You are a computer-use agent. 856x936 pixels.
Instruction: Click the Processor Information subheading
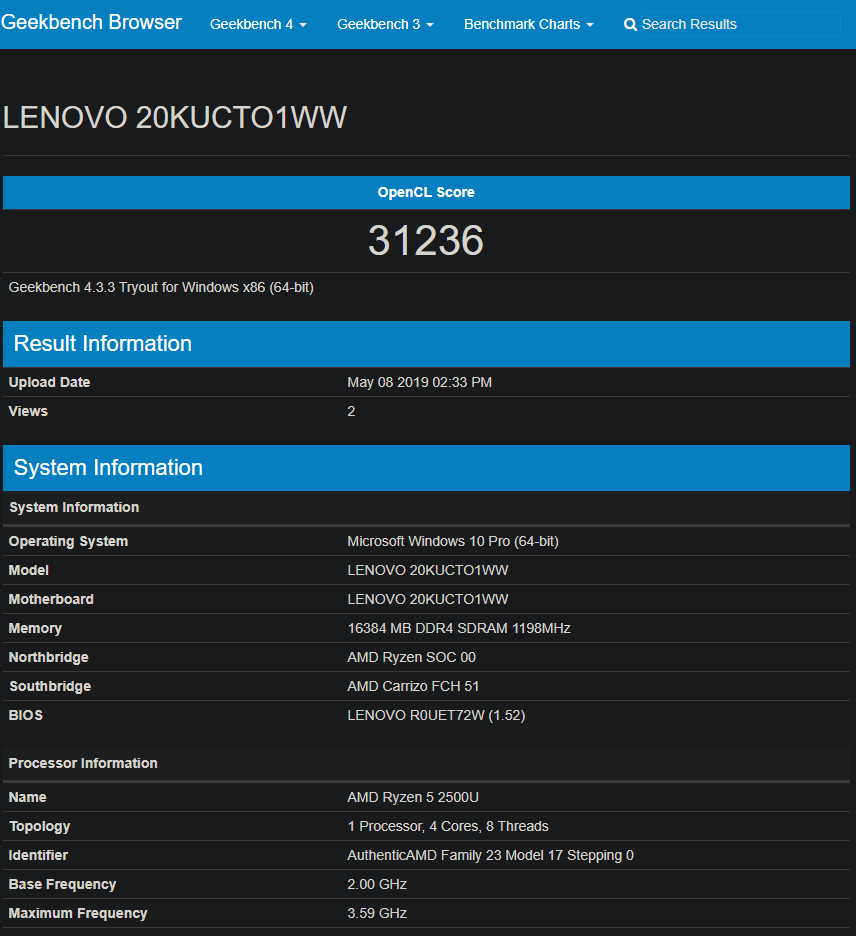[83, 763]
